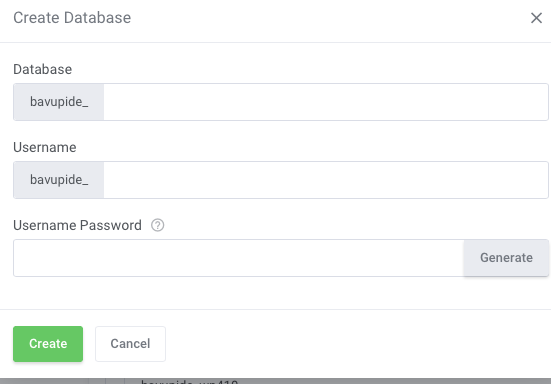Click the Username field label

point(45,148)
